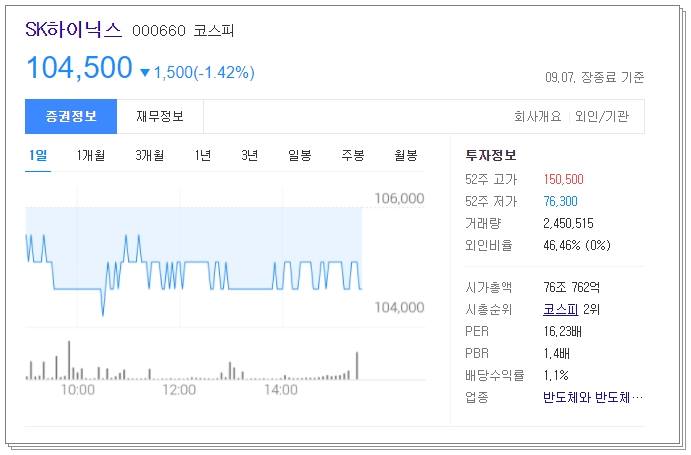This screenshot has height=455, width=691.
Task: Click the 10:00 time axis label
Action: click(x=78, y=390)
